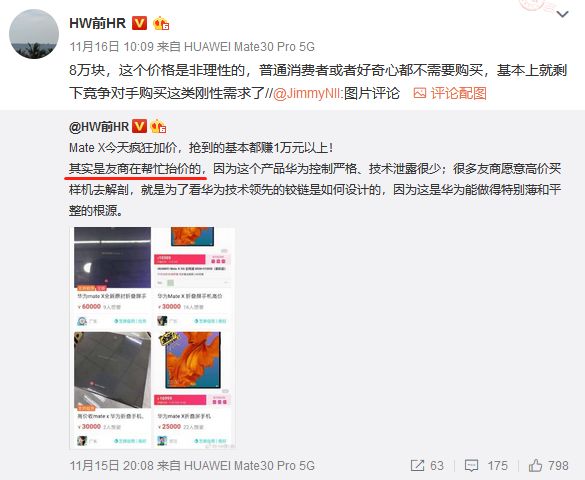Open the HW前HR username in the header
Image resolution: width=585 pixels, height=480 pixels.
pos(98,23)
